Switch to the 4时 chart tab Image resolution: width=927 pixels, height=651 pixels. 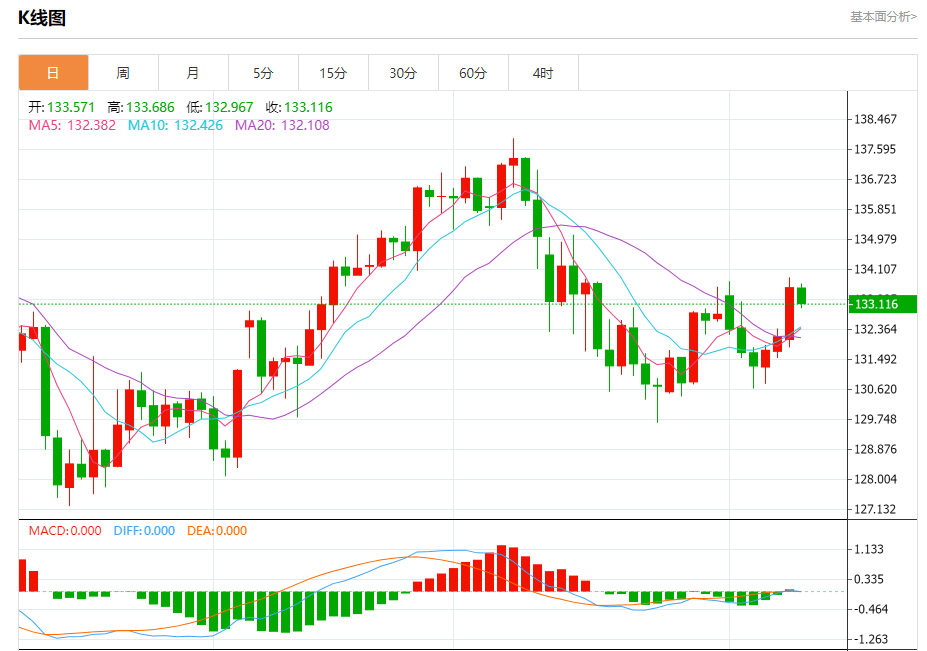(x=543, y=73)
